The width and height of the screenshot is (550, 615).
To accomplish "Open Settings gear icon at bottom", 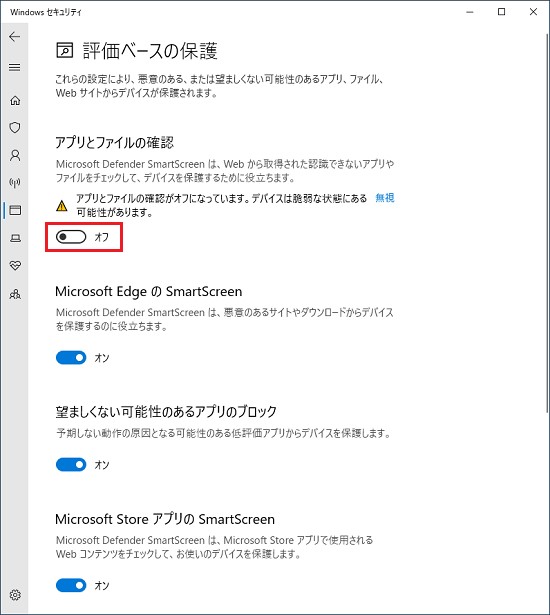I will 15,595.
